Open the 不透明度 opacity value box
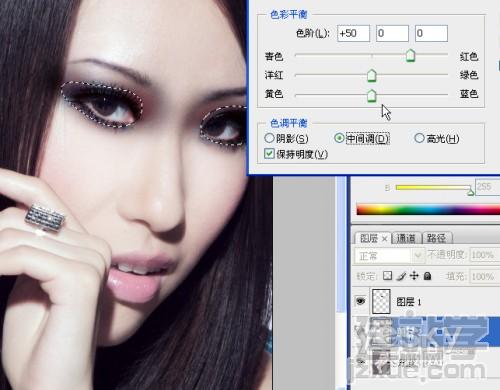The image size is (500, 390). (485, 255)
